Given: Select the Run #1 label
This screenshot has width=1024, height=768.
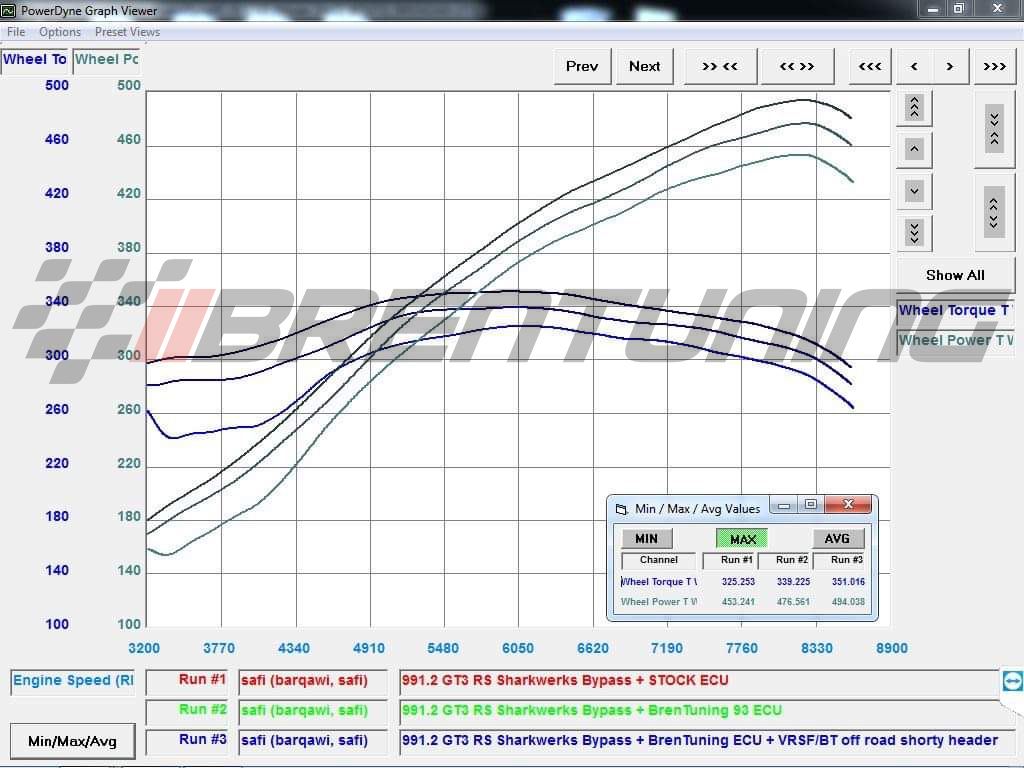Looking at the screenshot, I should point(187,681).
